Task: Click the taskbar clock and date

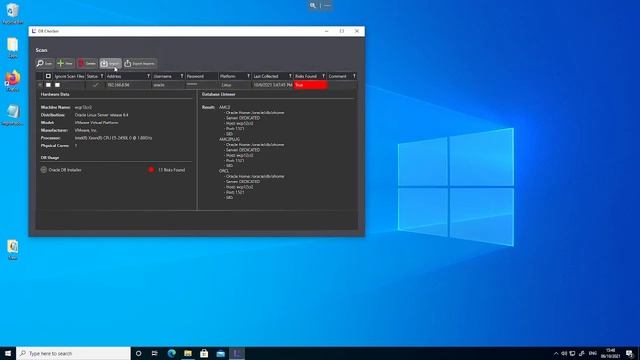Action: point(611,353)
